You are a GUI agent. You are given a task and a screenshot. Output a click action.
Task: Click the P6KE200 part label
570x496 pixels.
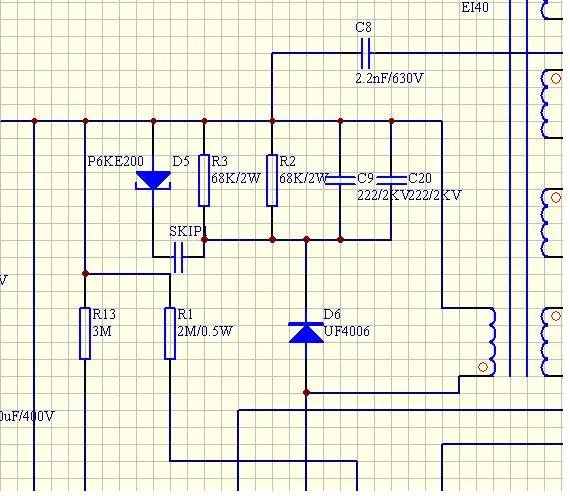(x=116, y=161)
